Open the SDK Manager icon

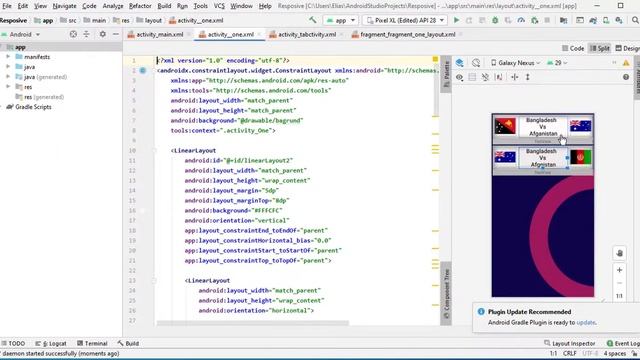619,20
